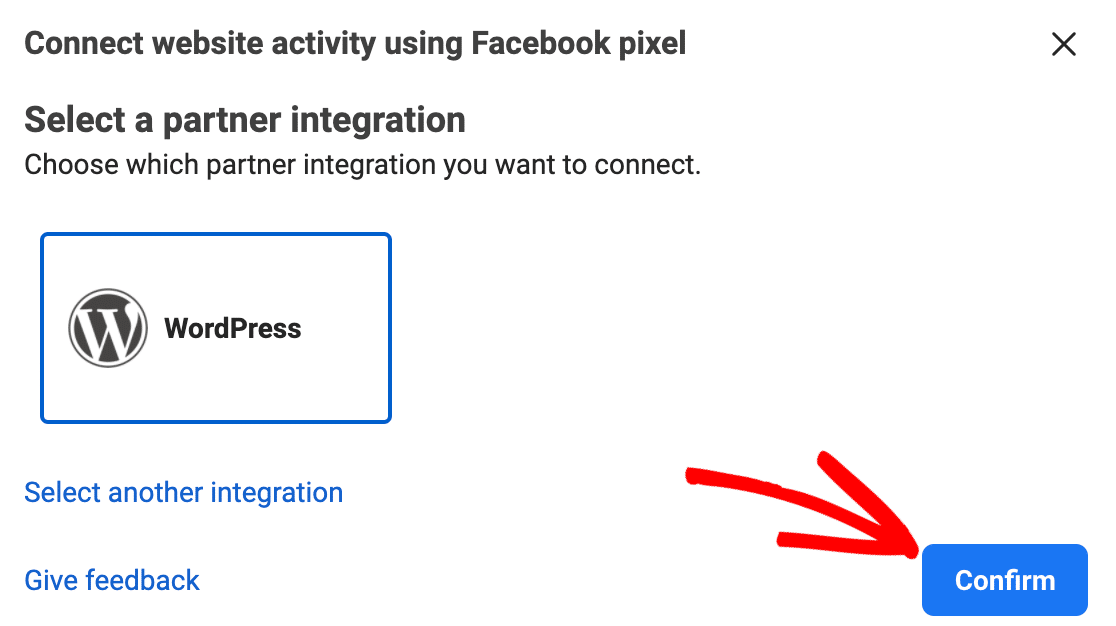
Task: Click the Choose which partner integration description
Action: click(362, 164)
